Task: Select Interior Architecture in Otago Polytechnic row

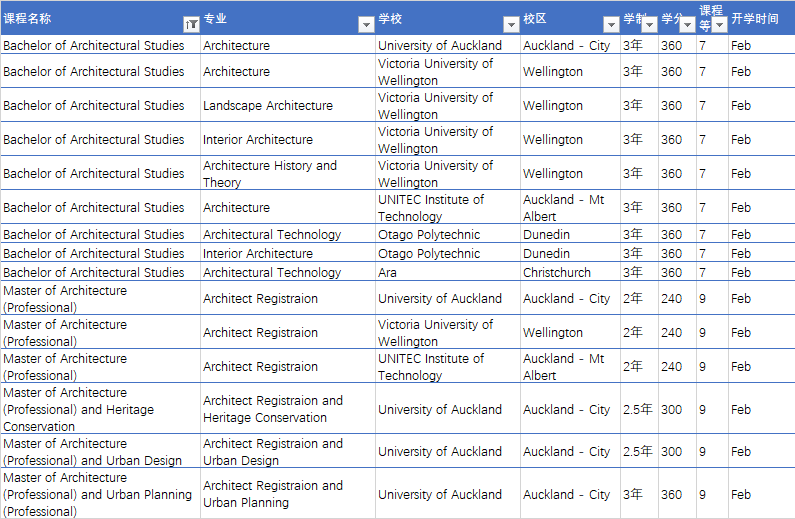Action: pyautogui.click(x=258, y=253)
